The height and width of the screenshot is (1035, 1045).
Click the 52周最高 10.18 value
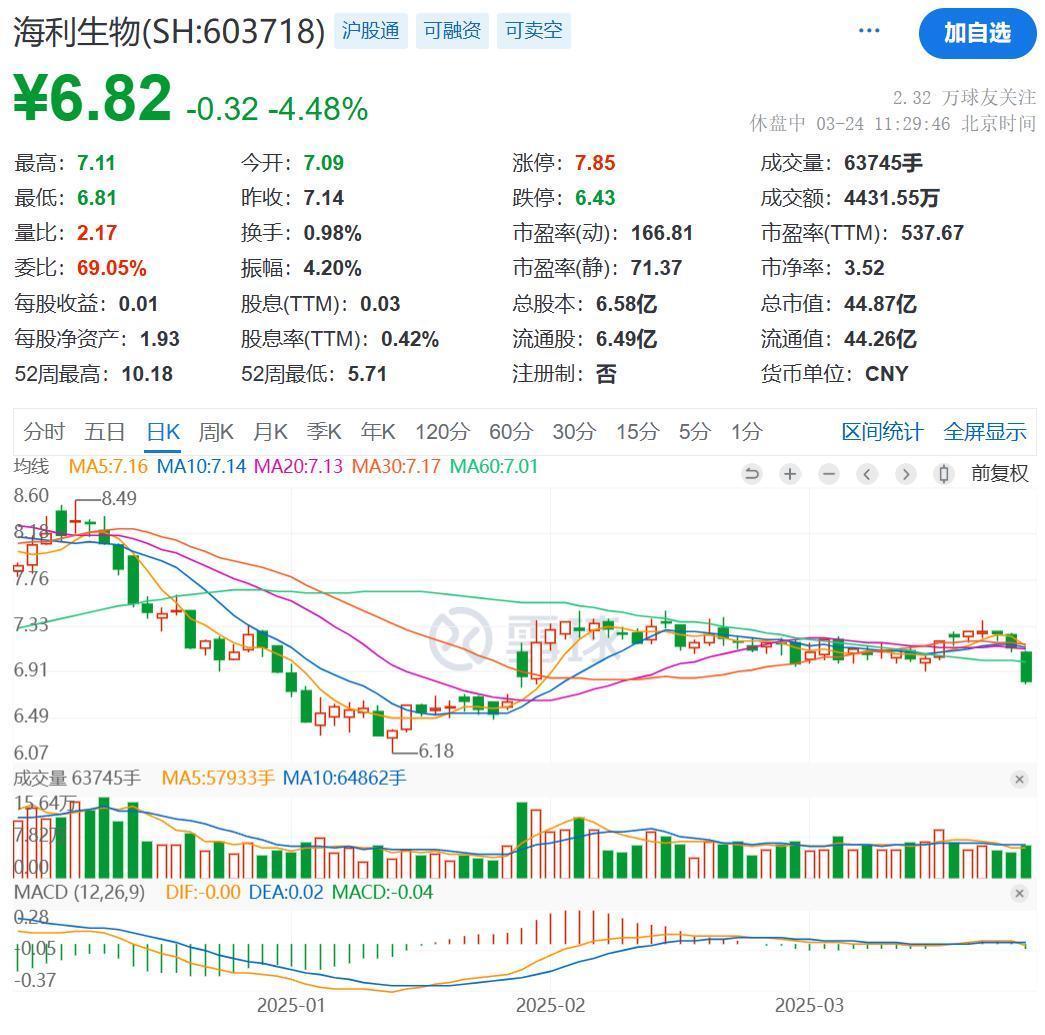pyautogui.click(x=147, y=374)
